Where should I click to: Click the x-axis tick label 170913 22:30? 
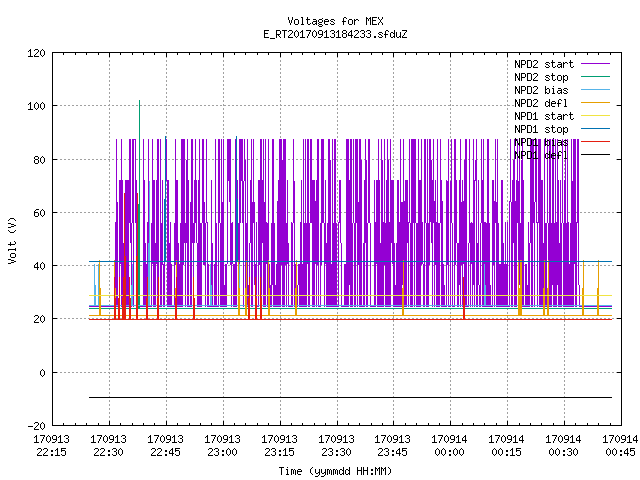click(109, 446)
